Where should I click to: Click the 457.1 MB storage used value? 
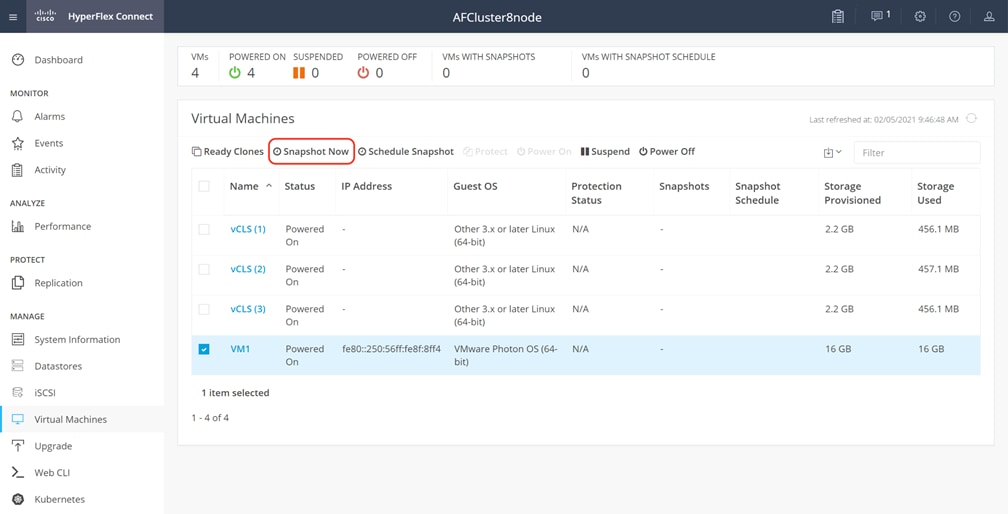[x=938, y=269]
